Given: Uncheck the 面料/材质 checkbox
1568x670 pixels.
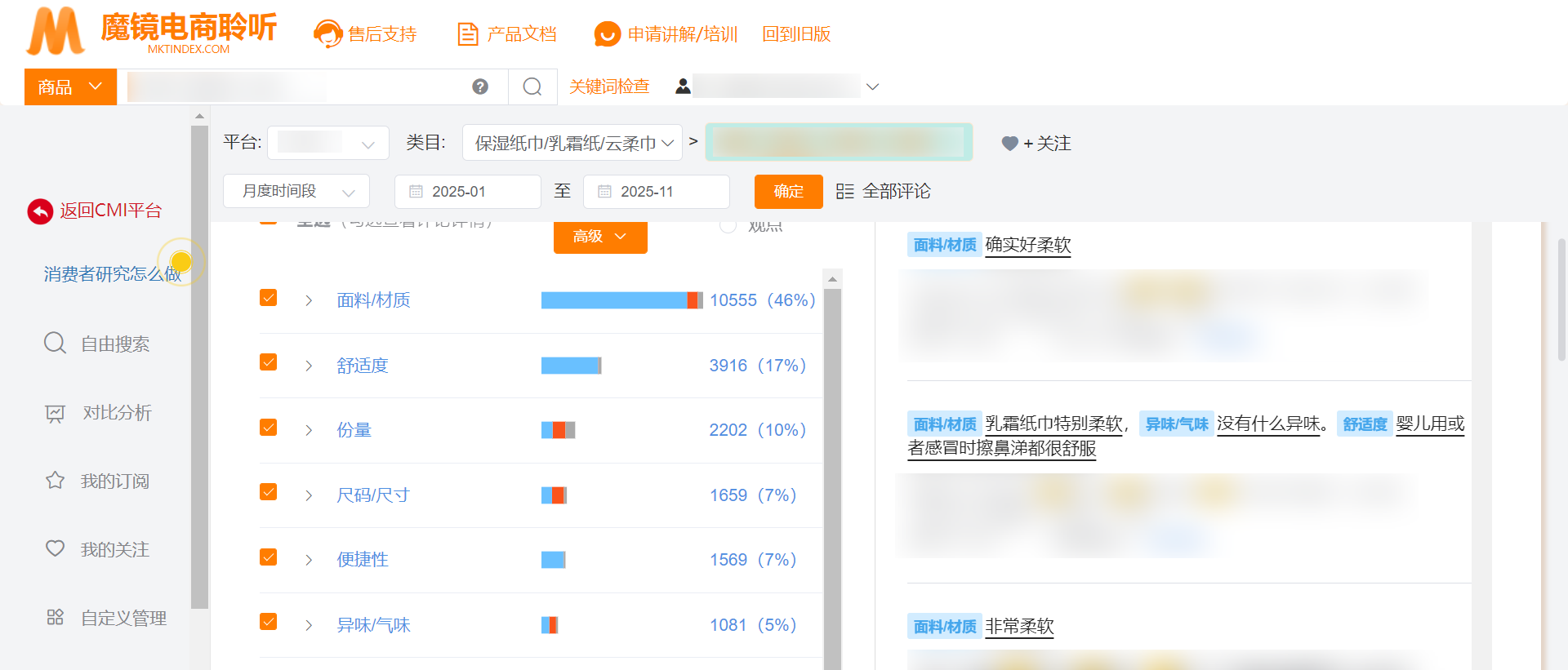Looking at the screenshot, I should click(x=268, y=298).
